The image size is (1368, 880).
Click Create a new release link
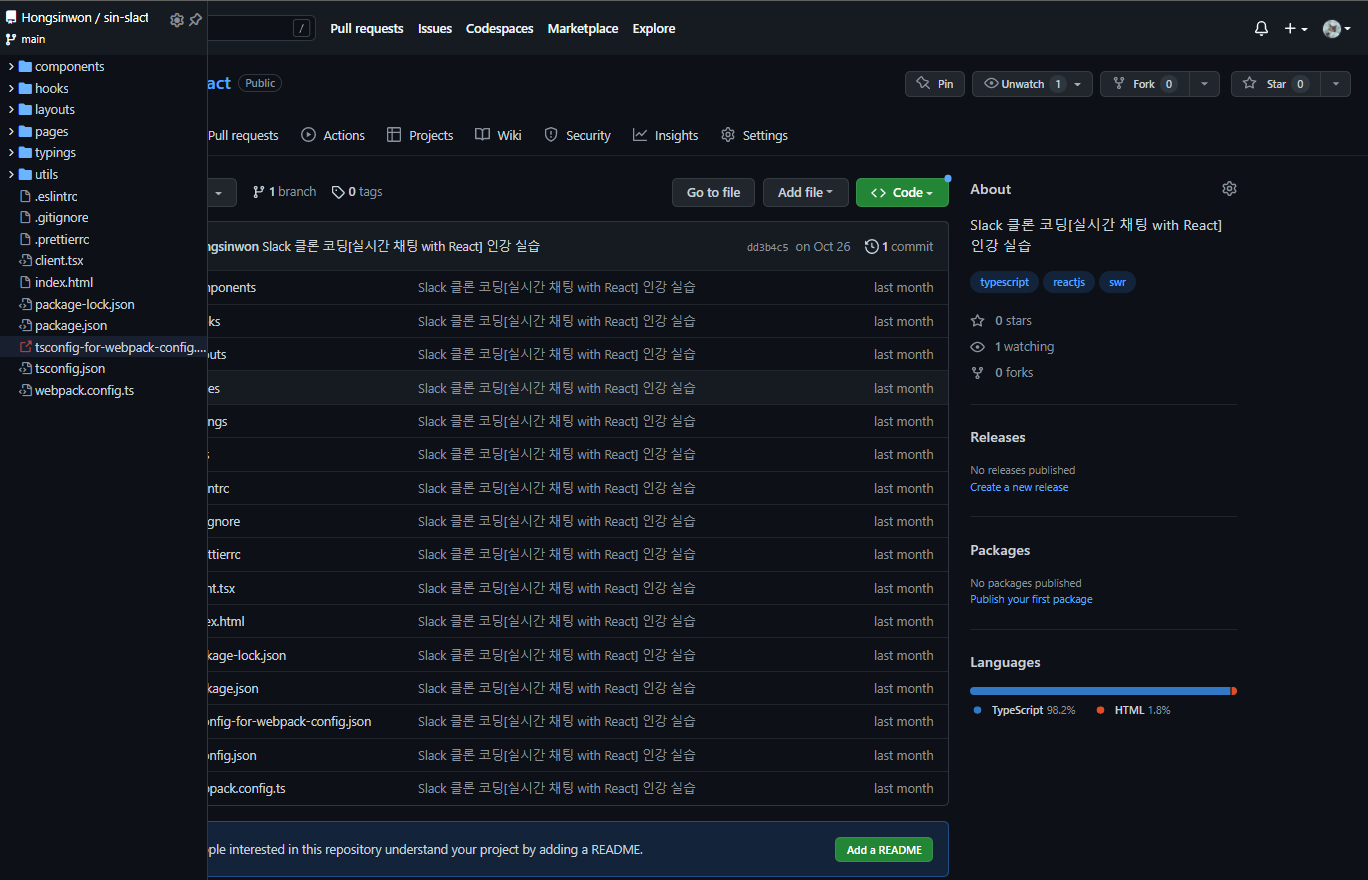click(1019, 488)
